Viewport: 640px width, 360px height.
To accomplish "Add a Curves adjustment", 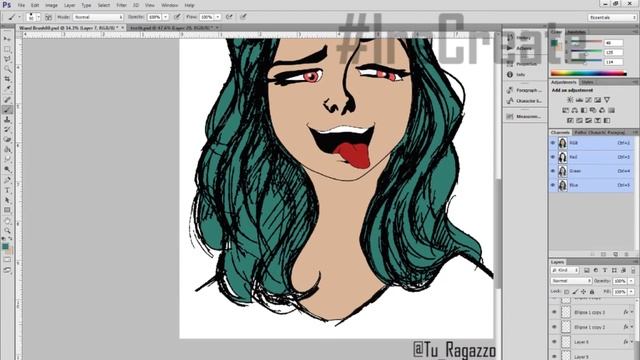I will pos(589,100).
